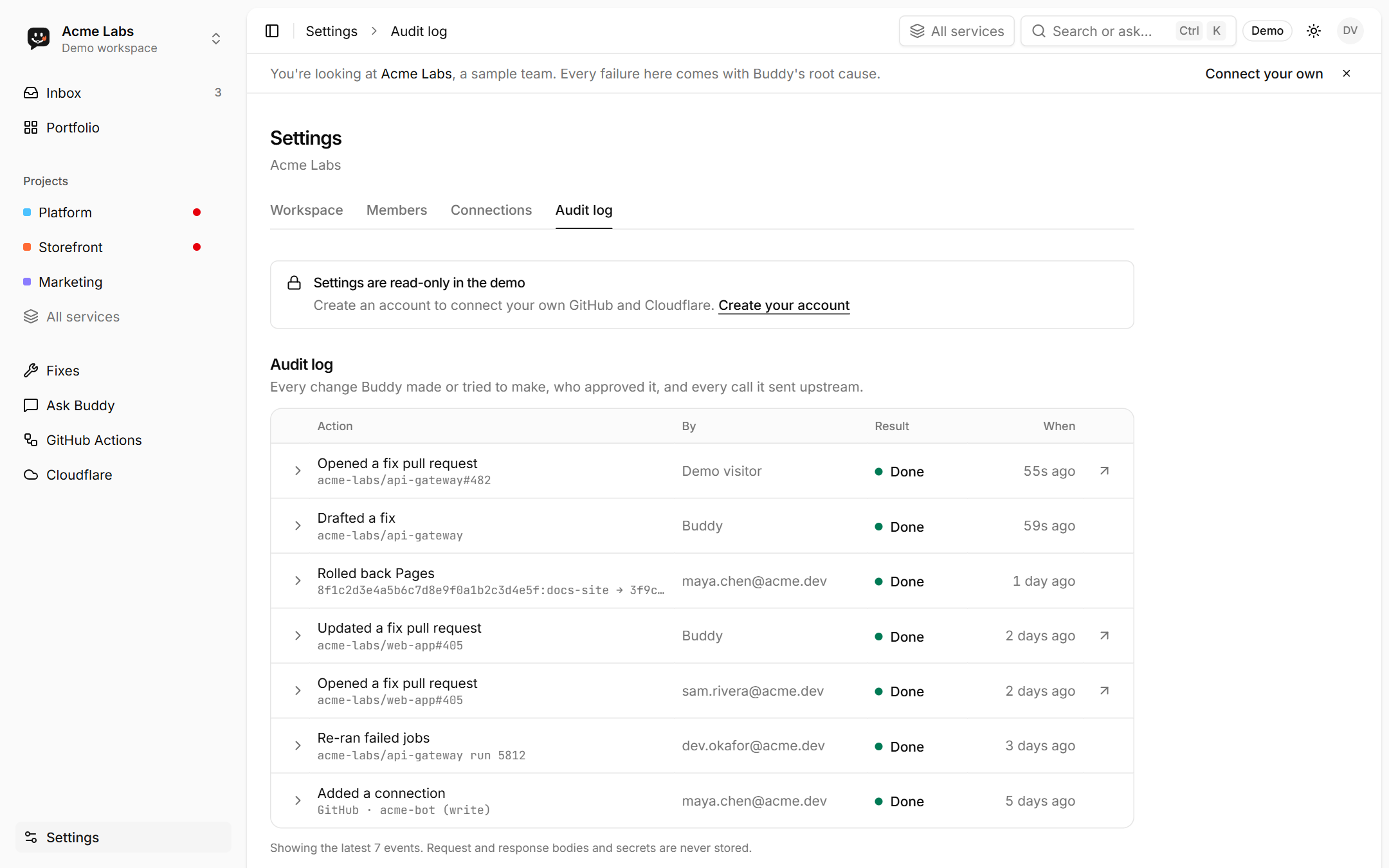Open GitHub Actions page
This screenshot has width=1389, height=868.
[x=123, y=440]
